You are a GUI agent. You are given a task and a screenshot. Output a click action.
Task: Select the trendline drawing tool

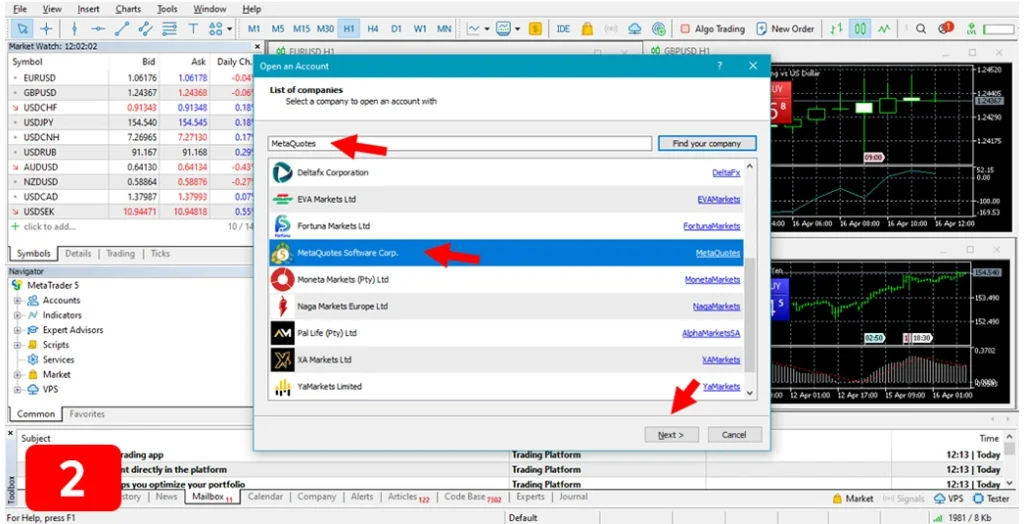[122, 29]
